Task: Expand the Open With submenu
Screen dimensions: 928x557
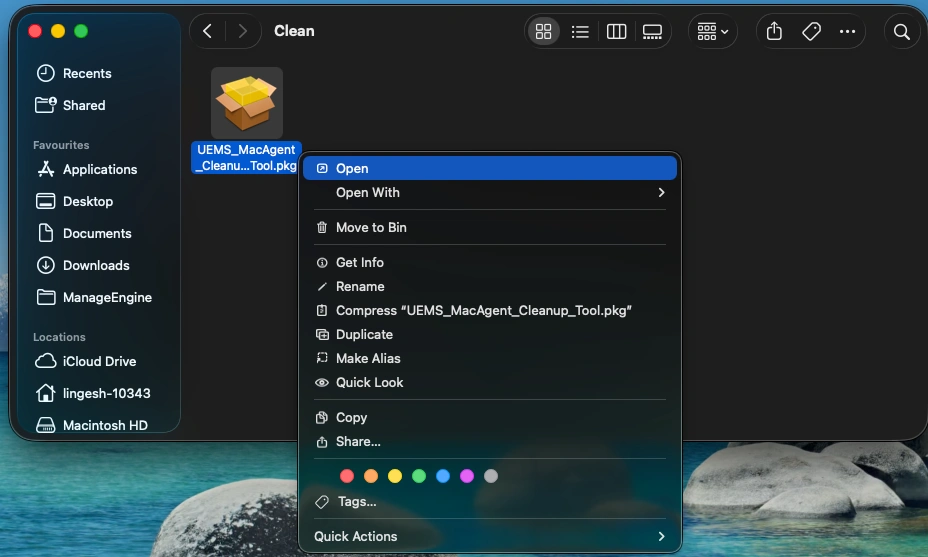Action: [x=490, y=192]
